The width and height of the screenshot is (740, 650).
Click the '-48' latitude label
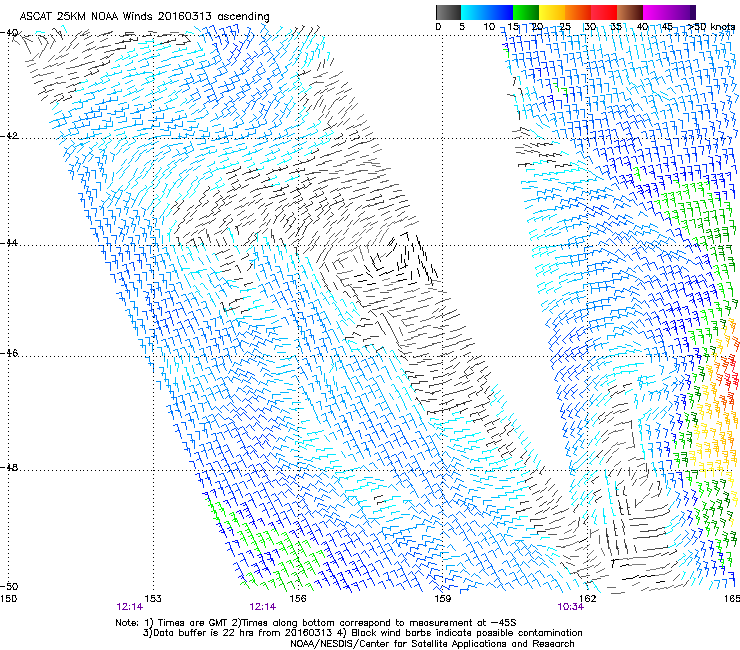(10, 467)
